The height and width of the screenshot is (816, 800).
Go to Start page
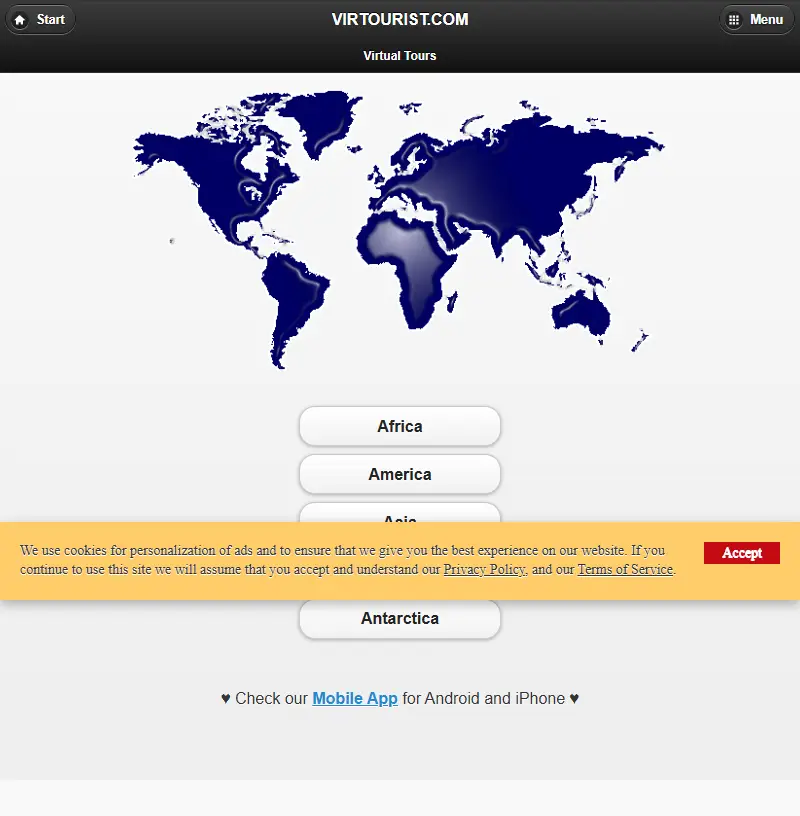point(40,20)
